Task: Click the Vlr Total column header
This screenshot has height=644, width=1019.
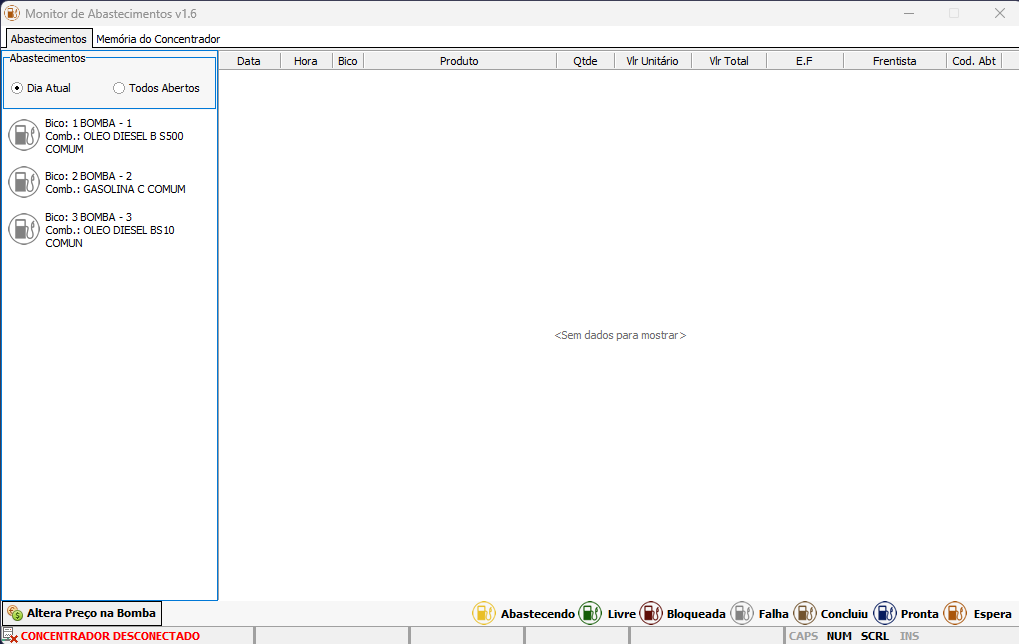Action: 728,61
